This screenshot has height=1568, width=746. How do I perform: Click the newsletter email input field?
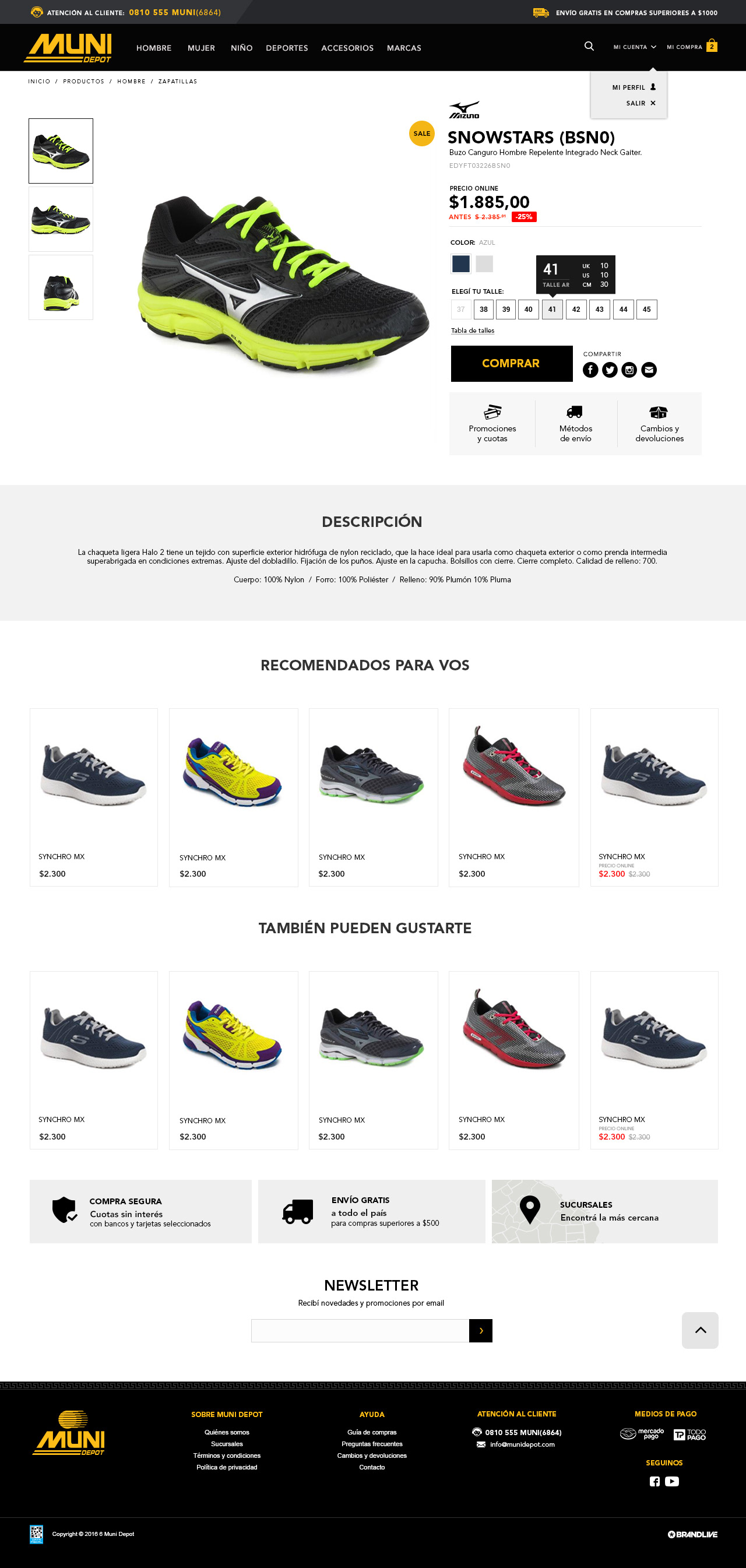click(x=360, y=1331)
